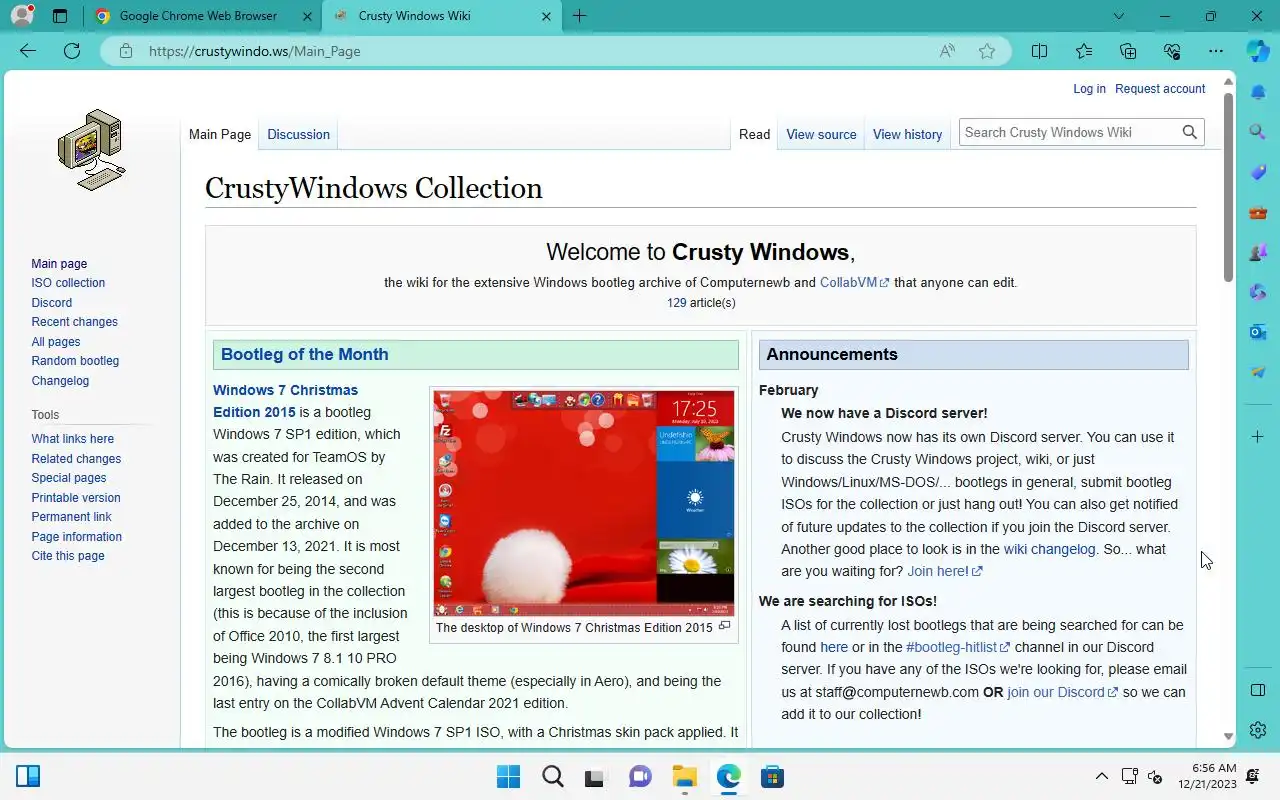
Task: Click the 129 article count link
Action: click(x=676, y=303)
